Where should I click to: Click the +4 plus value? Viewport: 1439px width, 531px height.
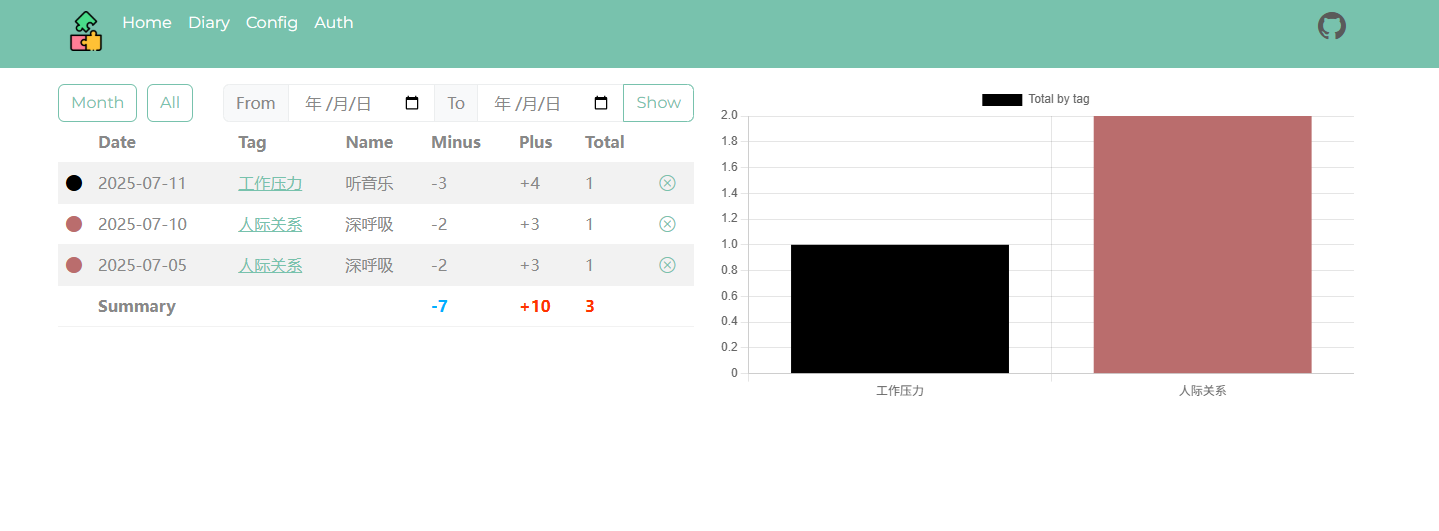530,184
